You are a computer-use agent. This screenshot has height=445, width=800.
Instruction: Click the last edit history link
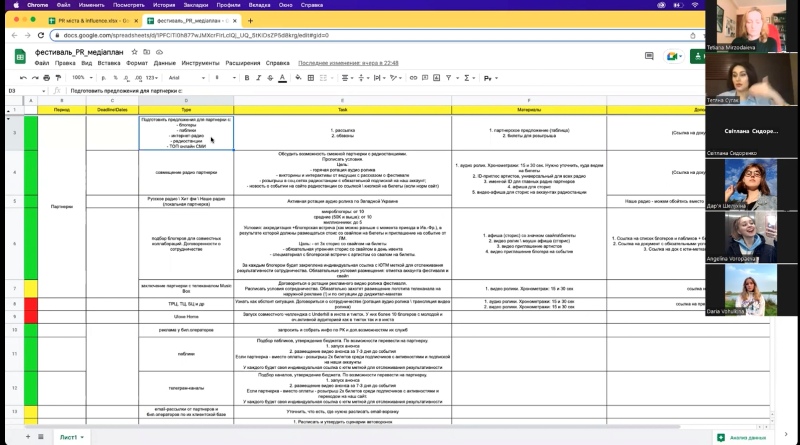click(346, 62)
